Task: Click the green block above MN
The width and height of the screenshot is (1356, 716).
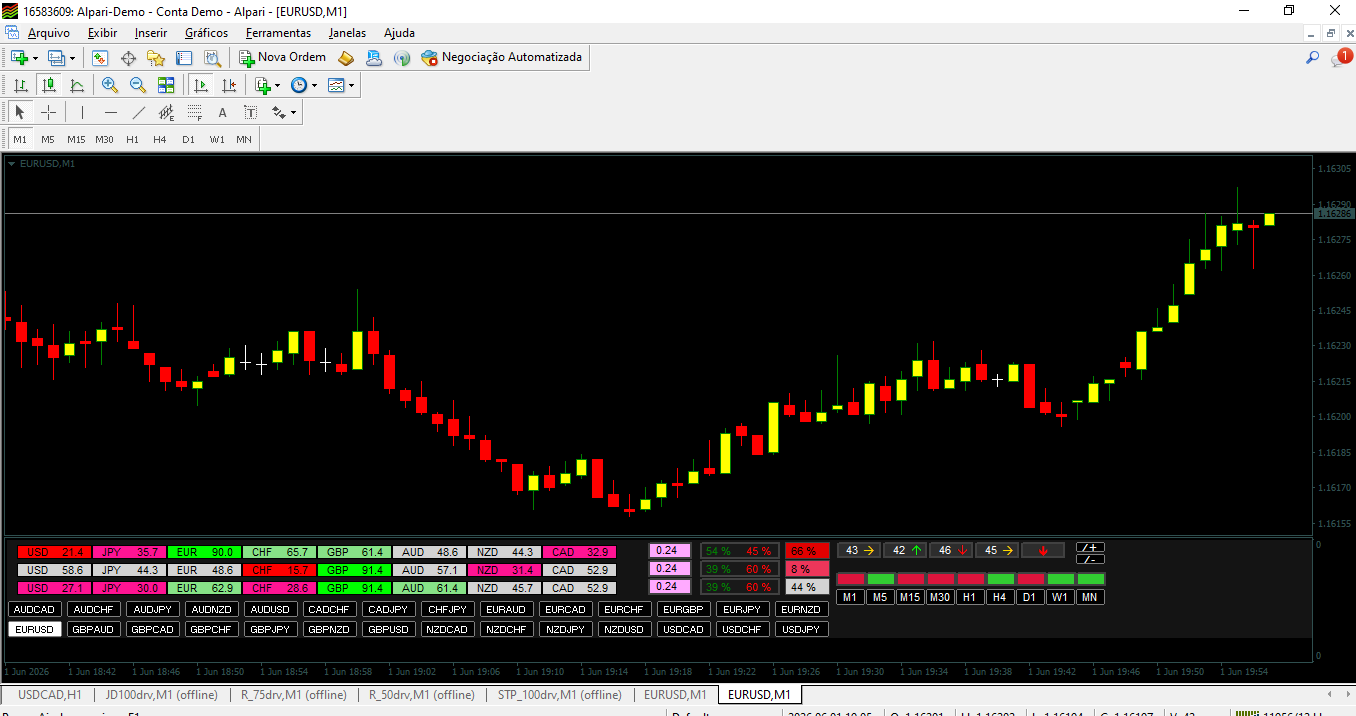Action: (x=1091, y=579)
